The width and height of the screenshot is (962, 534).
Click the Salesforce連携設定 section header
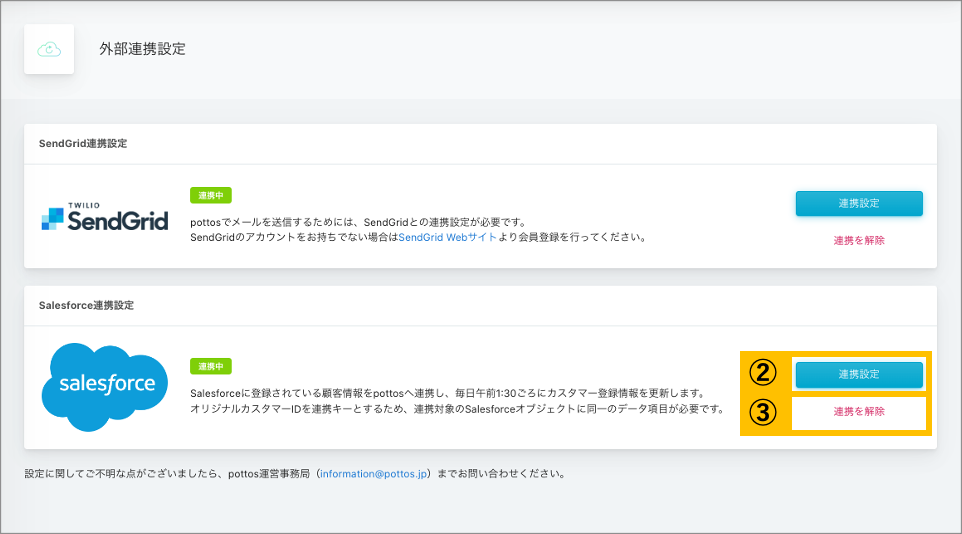coord(86,306)
